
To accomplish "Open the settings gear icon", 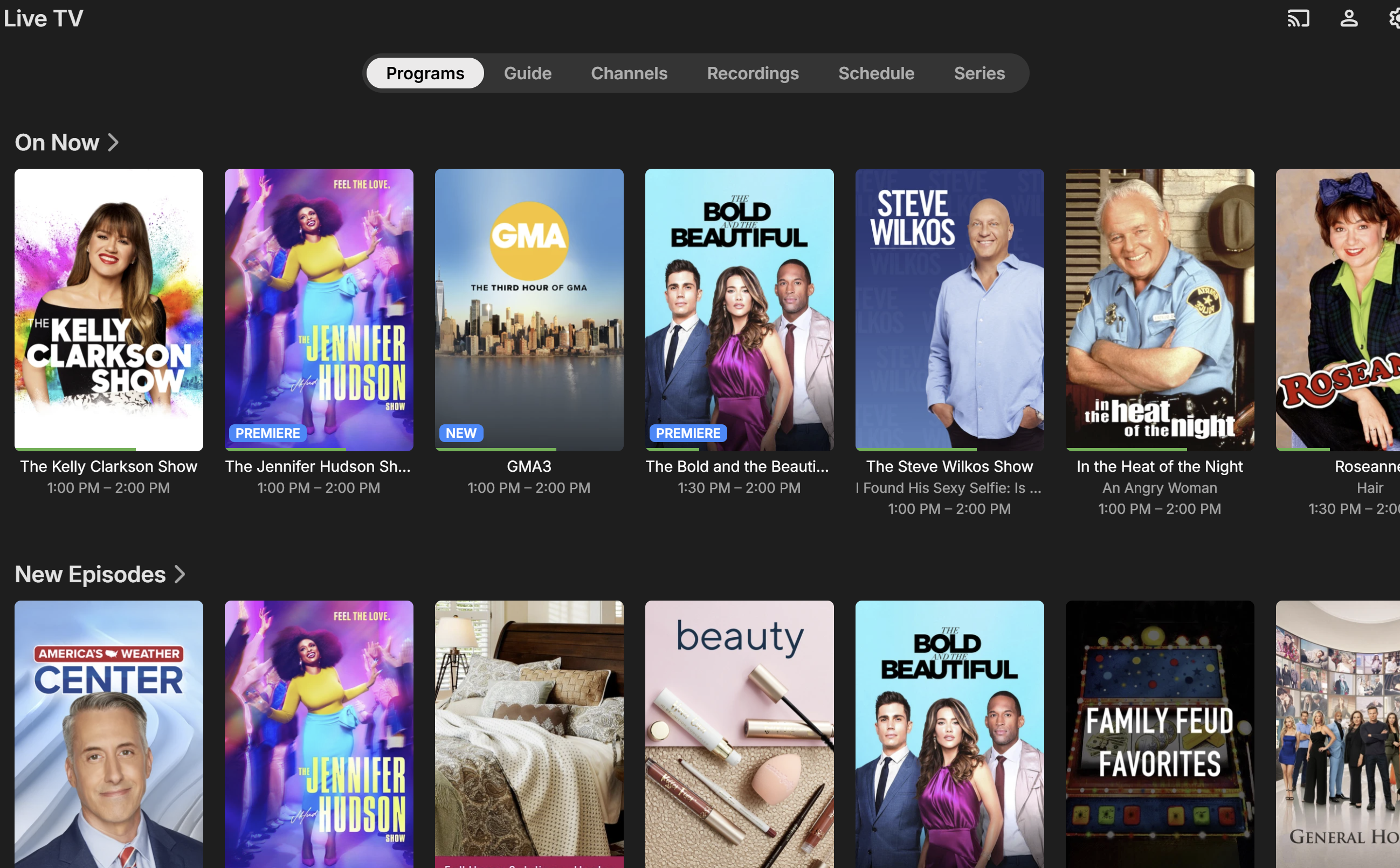I will 1395,18.
